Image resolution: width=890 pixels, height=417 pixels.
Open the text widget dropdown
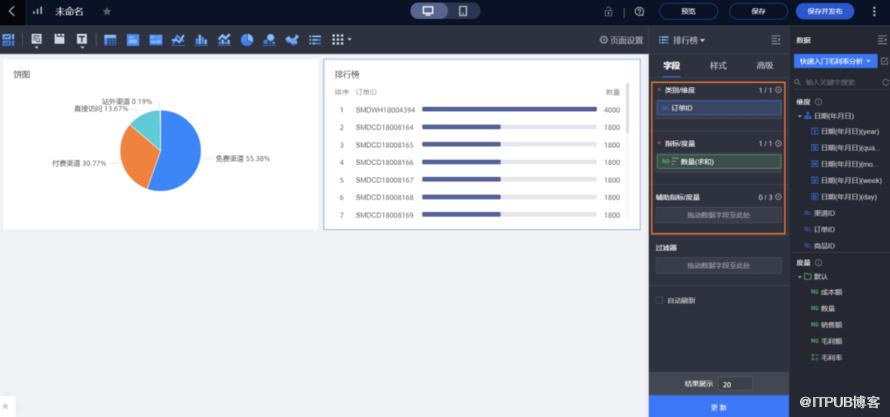[82, 40]
